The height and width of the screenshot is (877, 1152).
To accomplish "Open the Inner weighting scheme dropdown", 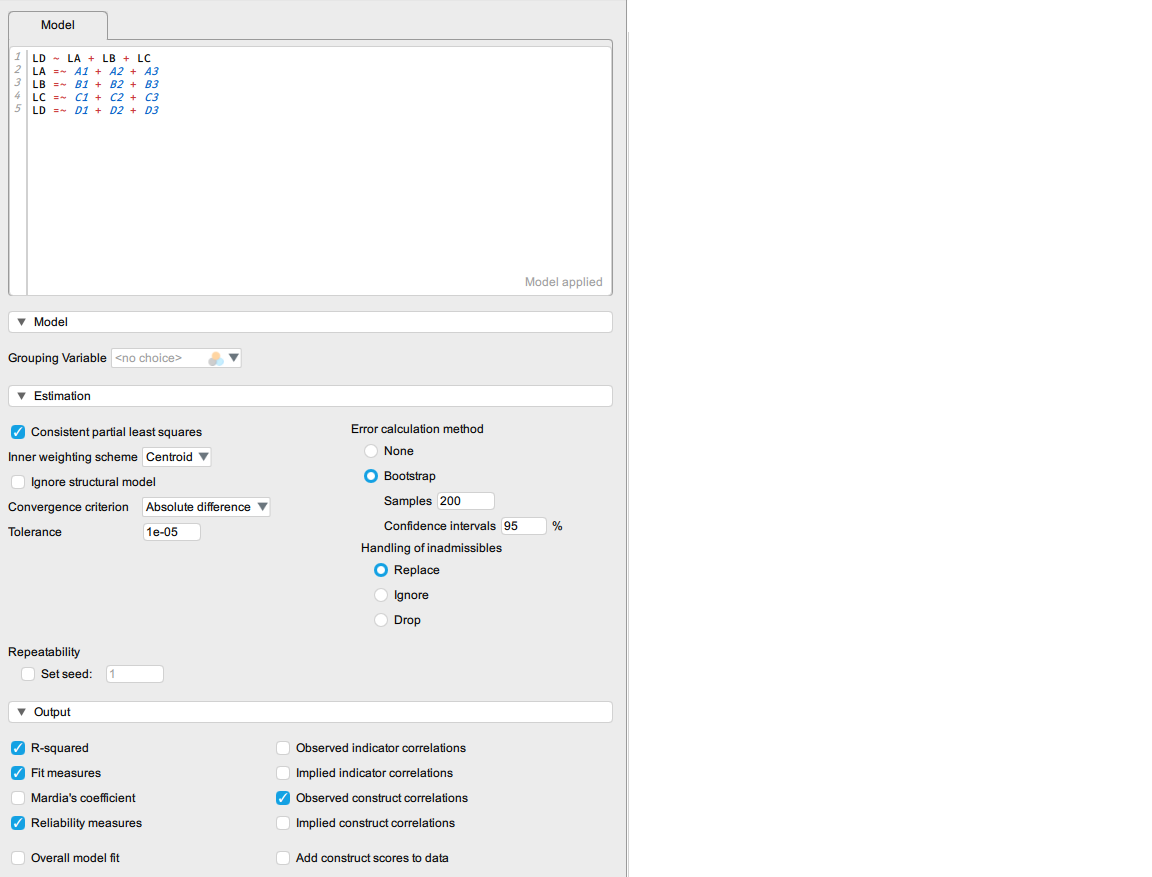I will [177, 457].
